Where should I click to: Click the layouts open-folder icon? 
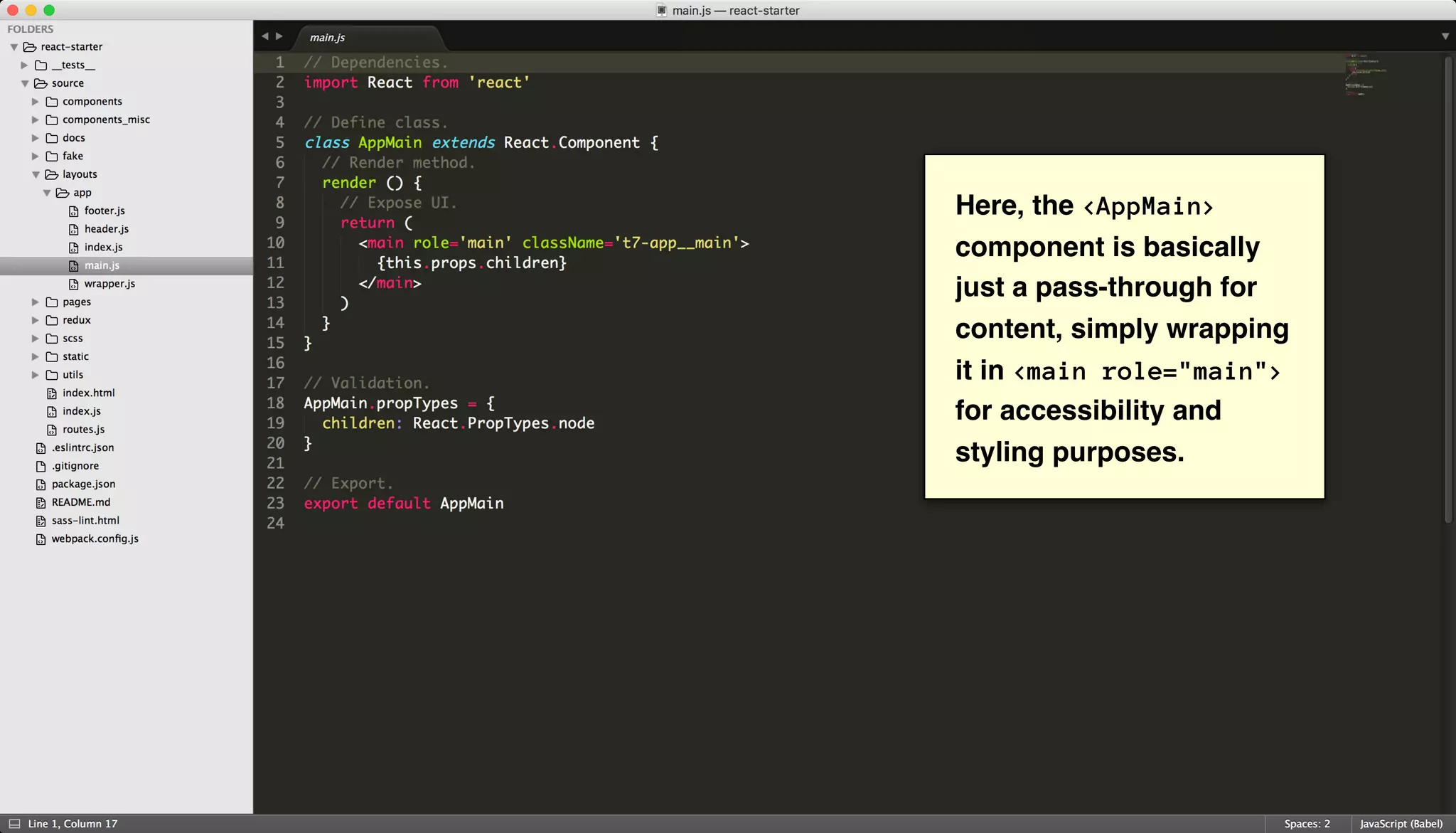(52, 174)
